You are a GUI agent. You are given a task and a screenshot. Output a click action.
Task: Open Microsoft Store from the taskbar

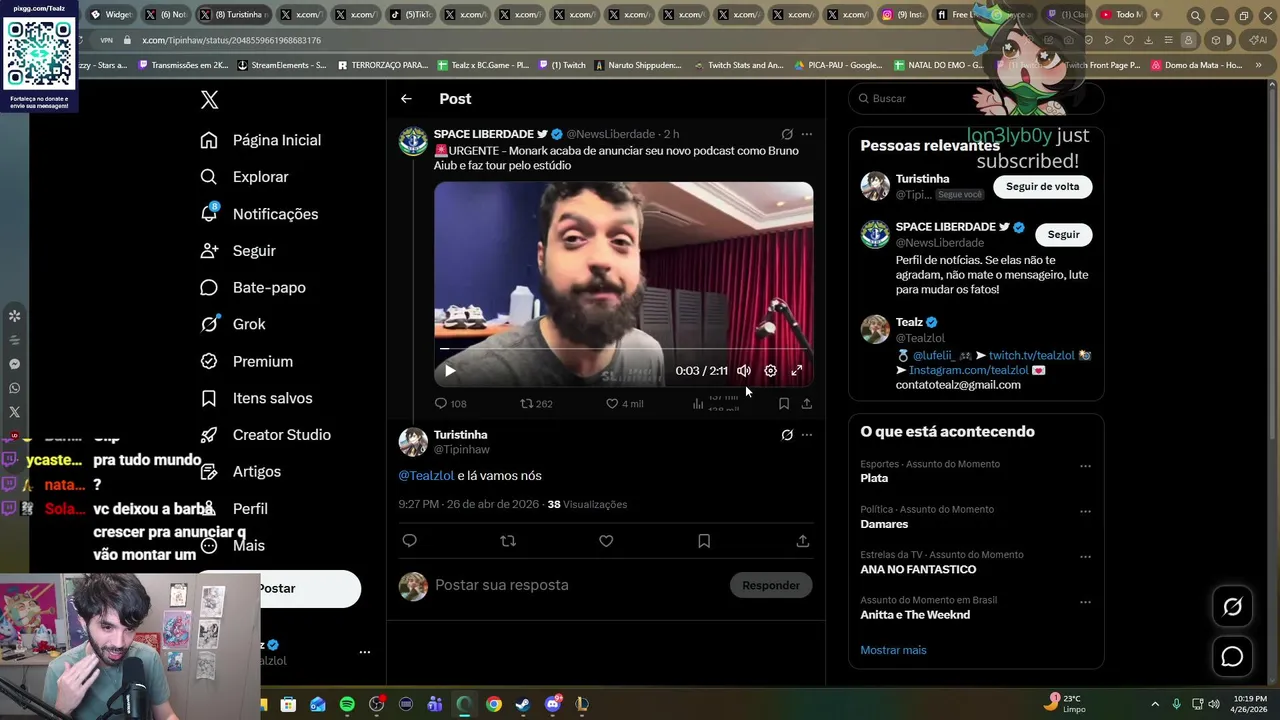tap(288, 704)
